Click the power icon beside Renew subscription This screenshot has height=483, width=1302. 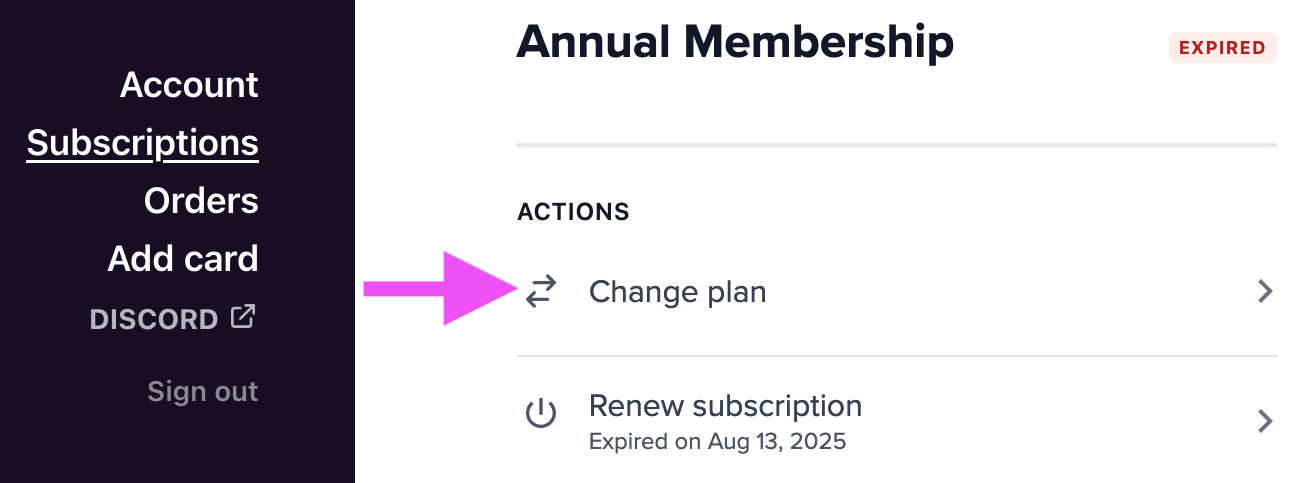coord(541,413)
